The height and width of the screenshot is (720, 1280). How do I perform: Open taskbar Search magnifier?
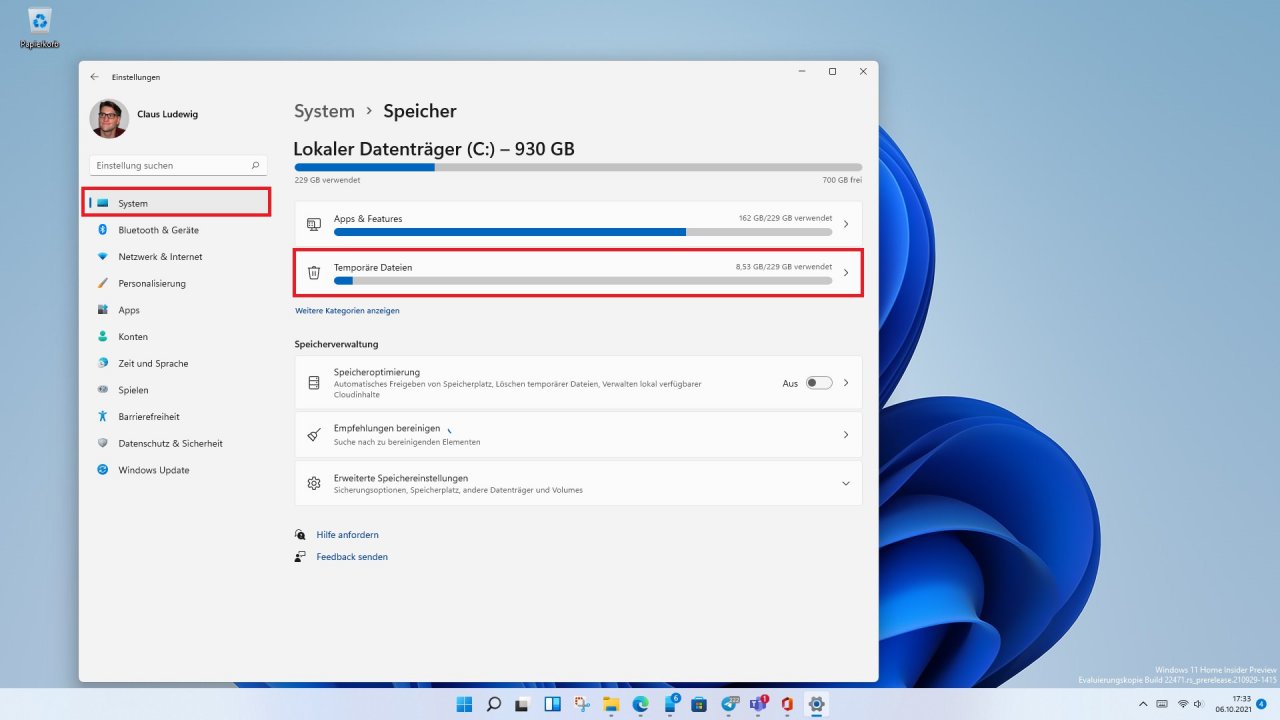(494, 704)
